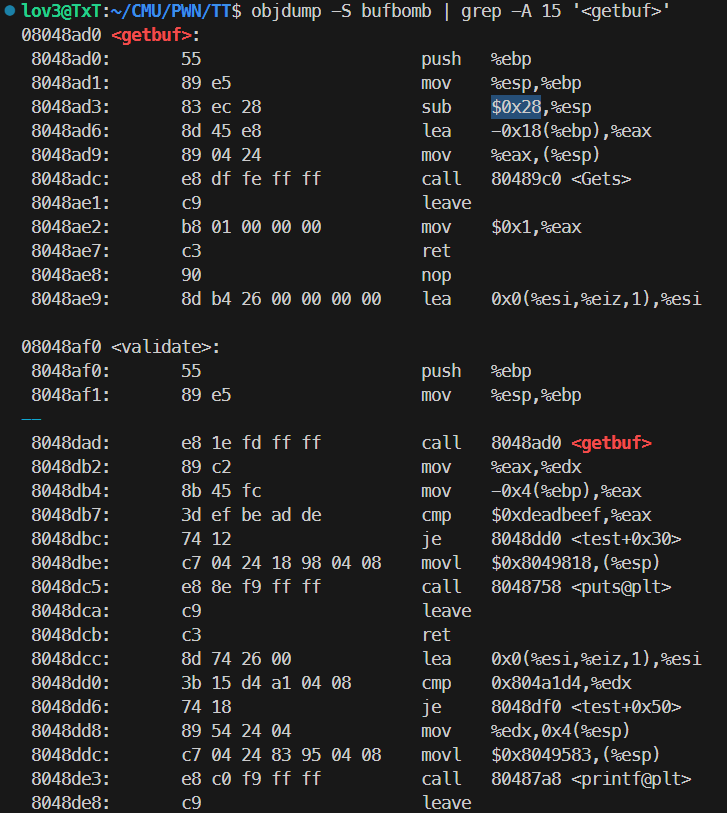
Task: Click the -0x18(%ebp),%eax lea operand
Action: tap(571, 131)
